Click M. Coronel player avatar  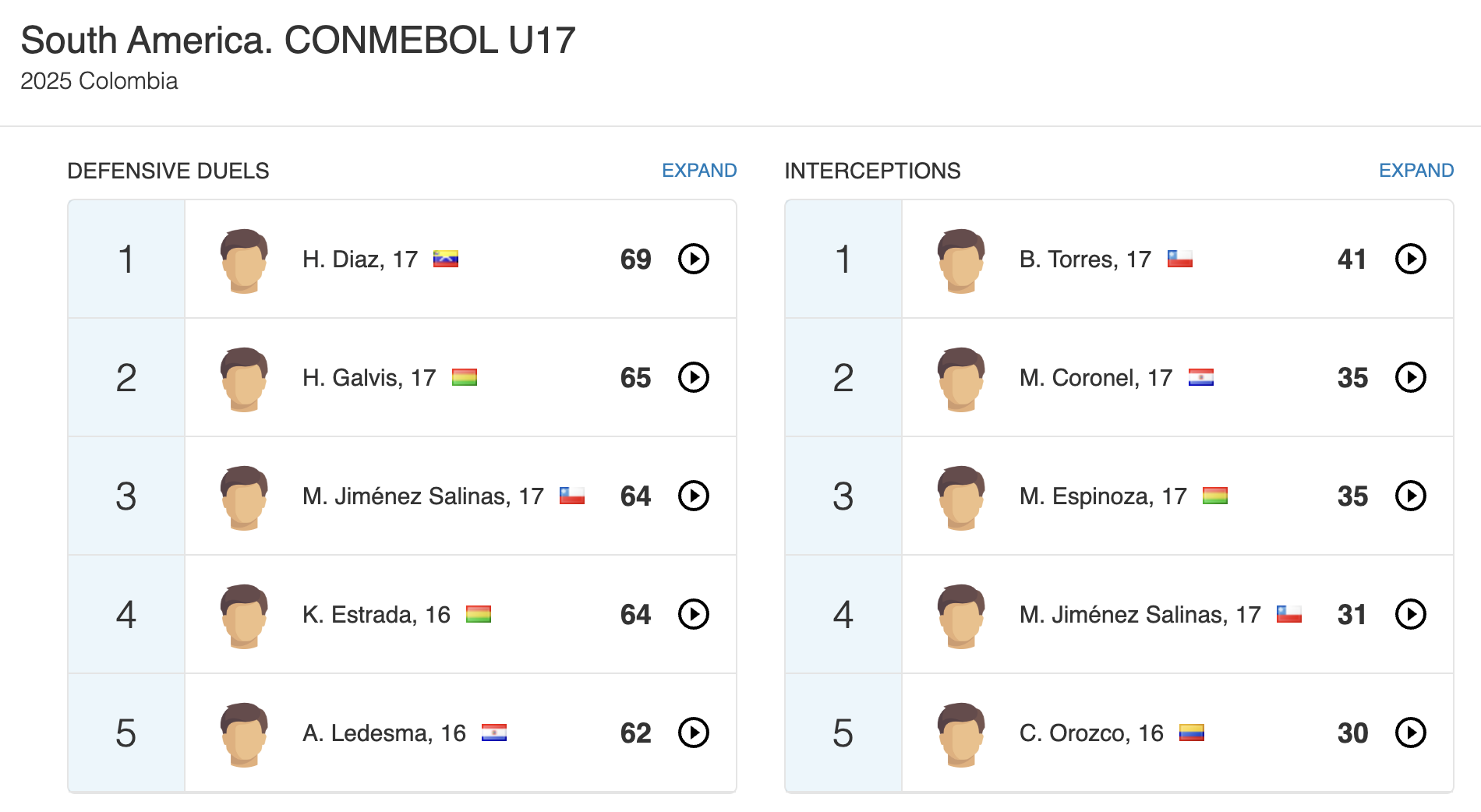pyautogui.click(x=961, y=379)
